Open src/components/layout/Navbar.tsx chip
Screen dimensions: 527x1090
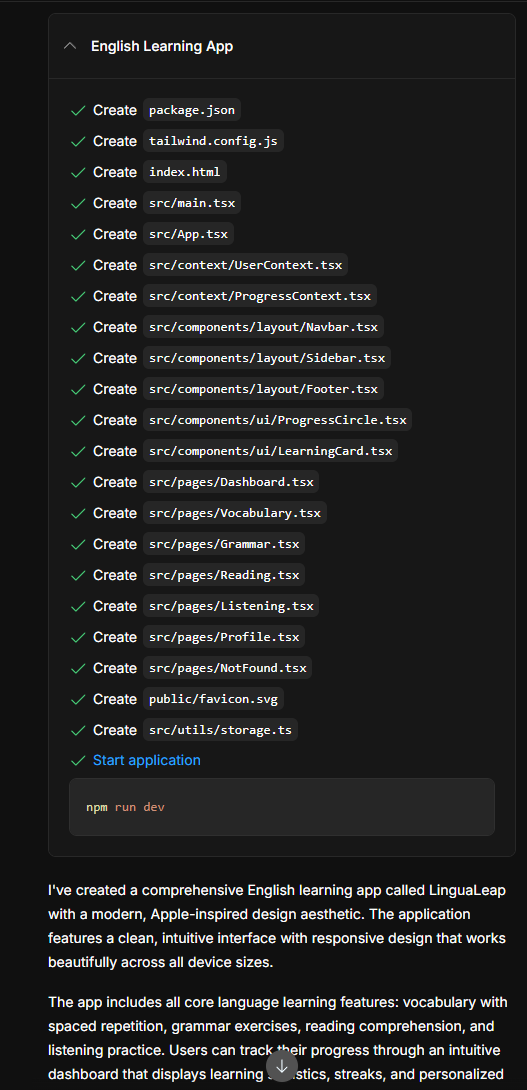click(264, 327)
